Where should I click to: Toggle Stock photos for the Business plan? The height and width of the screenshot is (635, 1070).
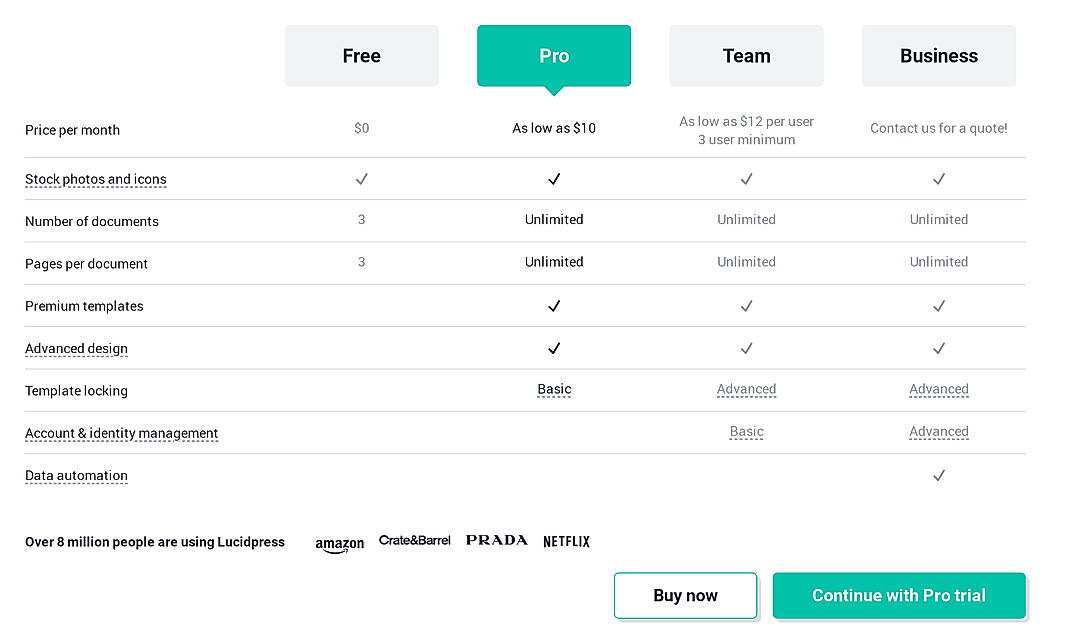click(939, 179)
